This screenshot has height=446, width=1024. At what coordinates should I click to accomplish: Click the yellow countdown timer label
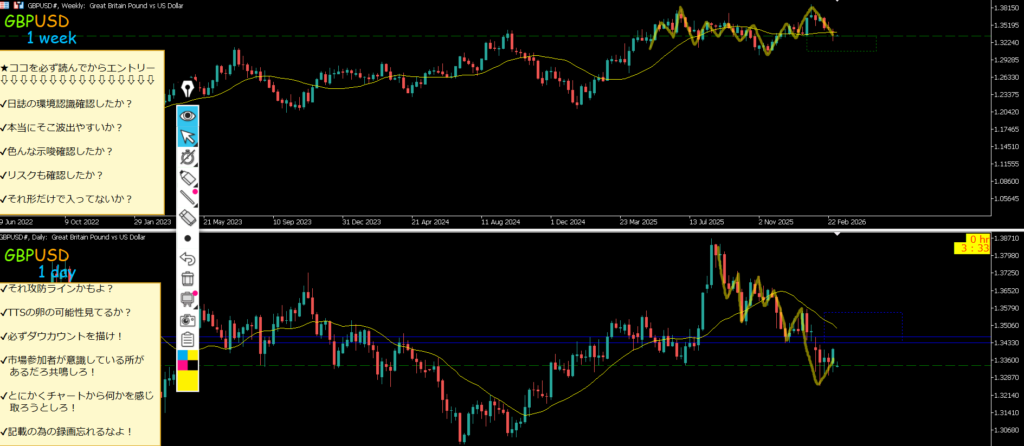pyautogui.click(x=977, y=244)
